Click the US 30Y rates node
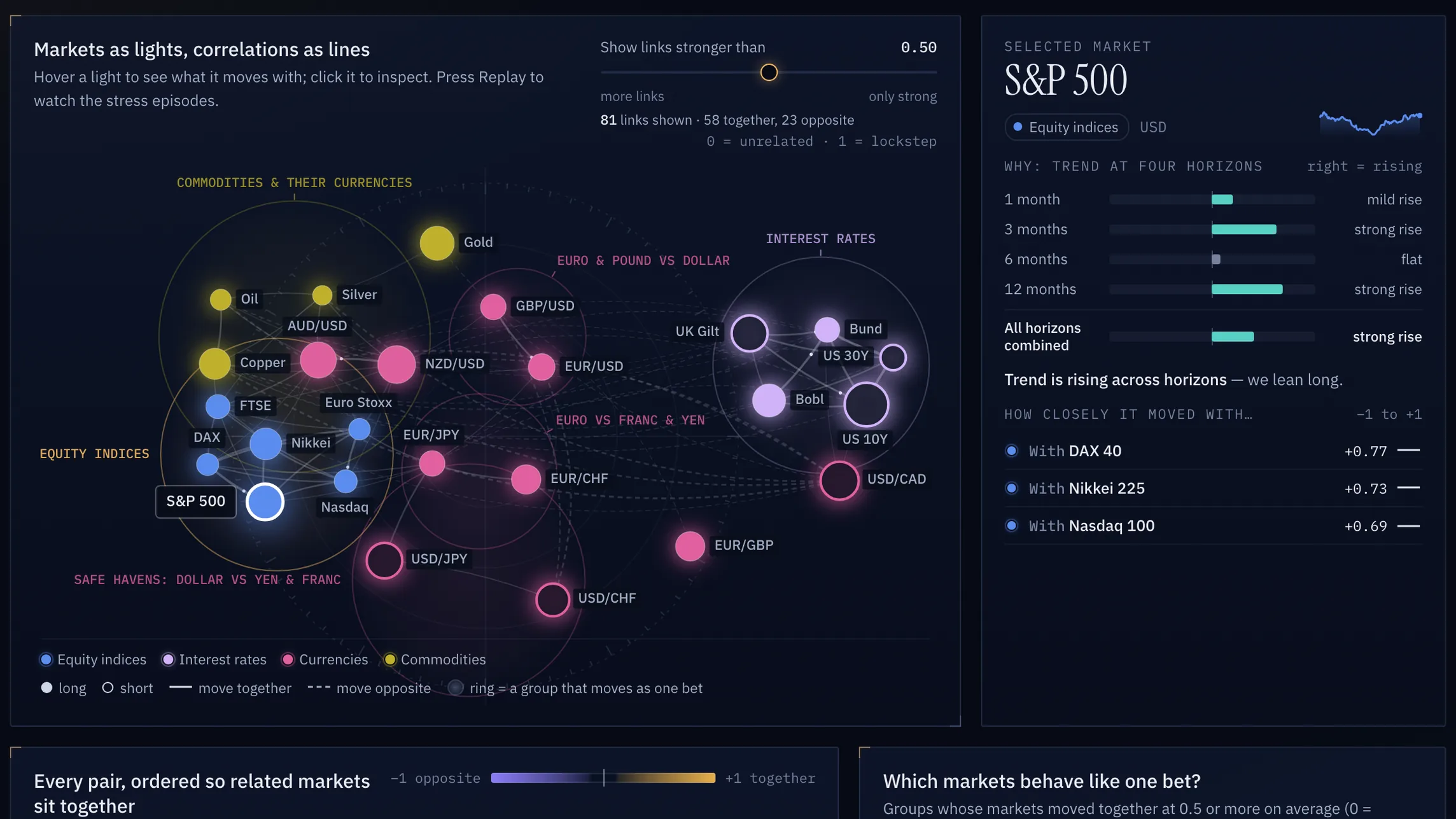The image size is (1456, 819). 893,358
